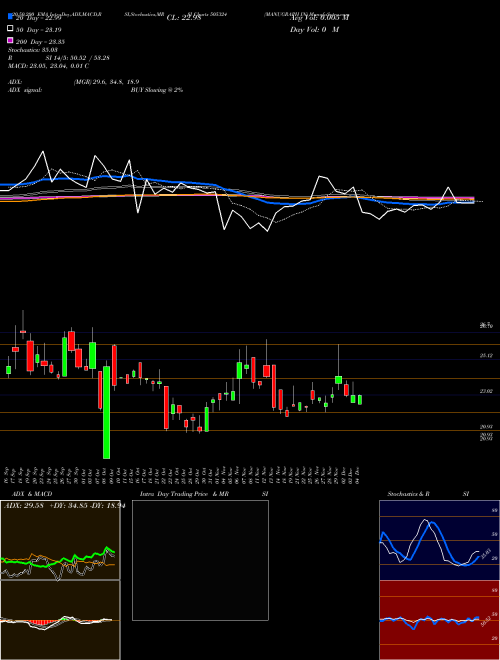Viewport: 500px width, 660px height.
Task: Select the '50 Day - 23.19' legend text
Action: pos(39,30)
